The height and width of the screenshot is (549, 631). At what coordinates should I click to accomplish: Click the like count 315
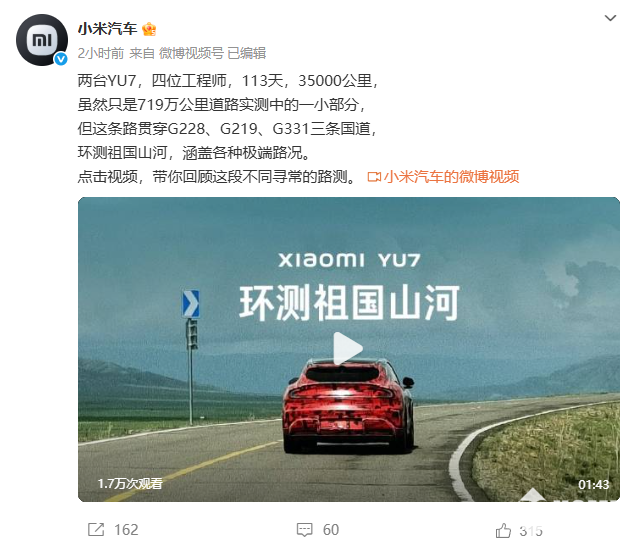pos(531,531)
